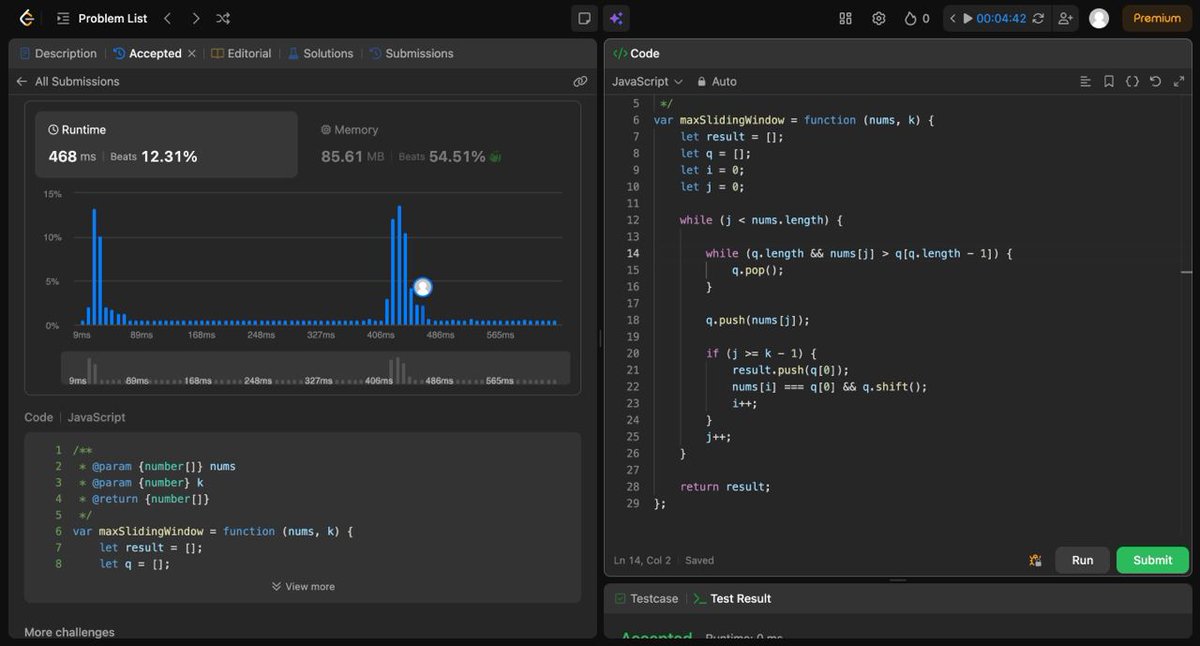Click the JavaScript label under Code section

pos(96,417)
